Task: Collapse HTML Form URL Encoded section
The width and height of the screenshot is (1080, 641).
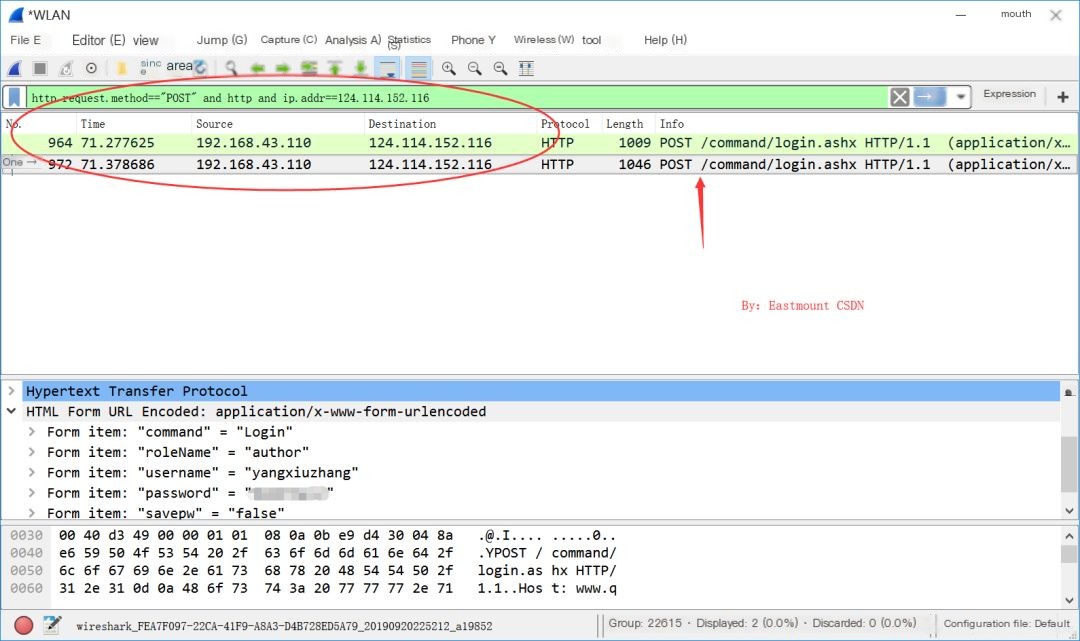Action: point(11,411)
